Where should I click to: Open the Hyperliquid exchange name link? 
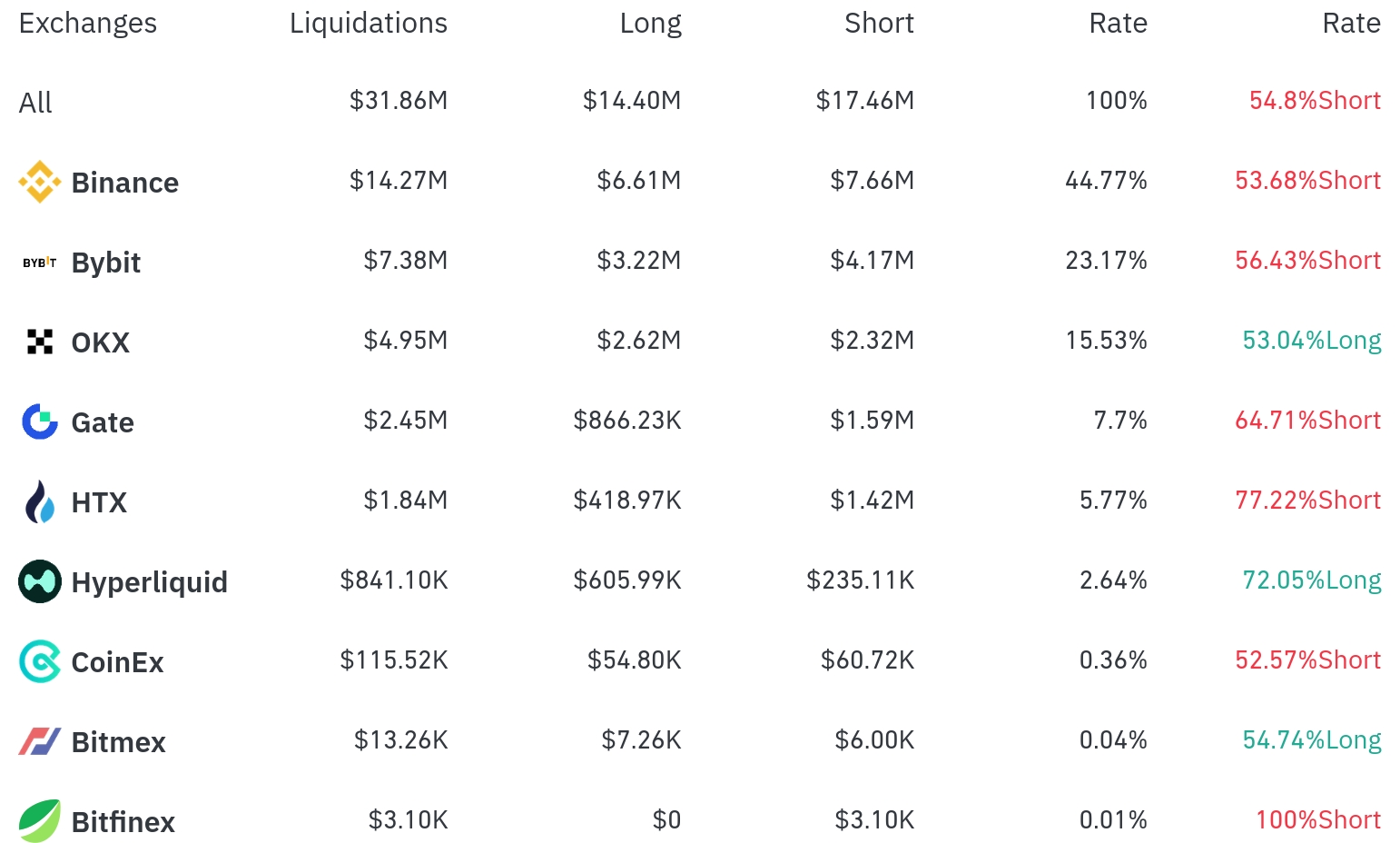tap(150, 582)
